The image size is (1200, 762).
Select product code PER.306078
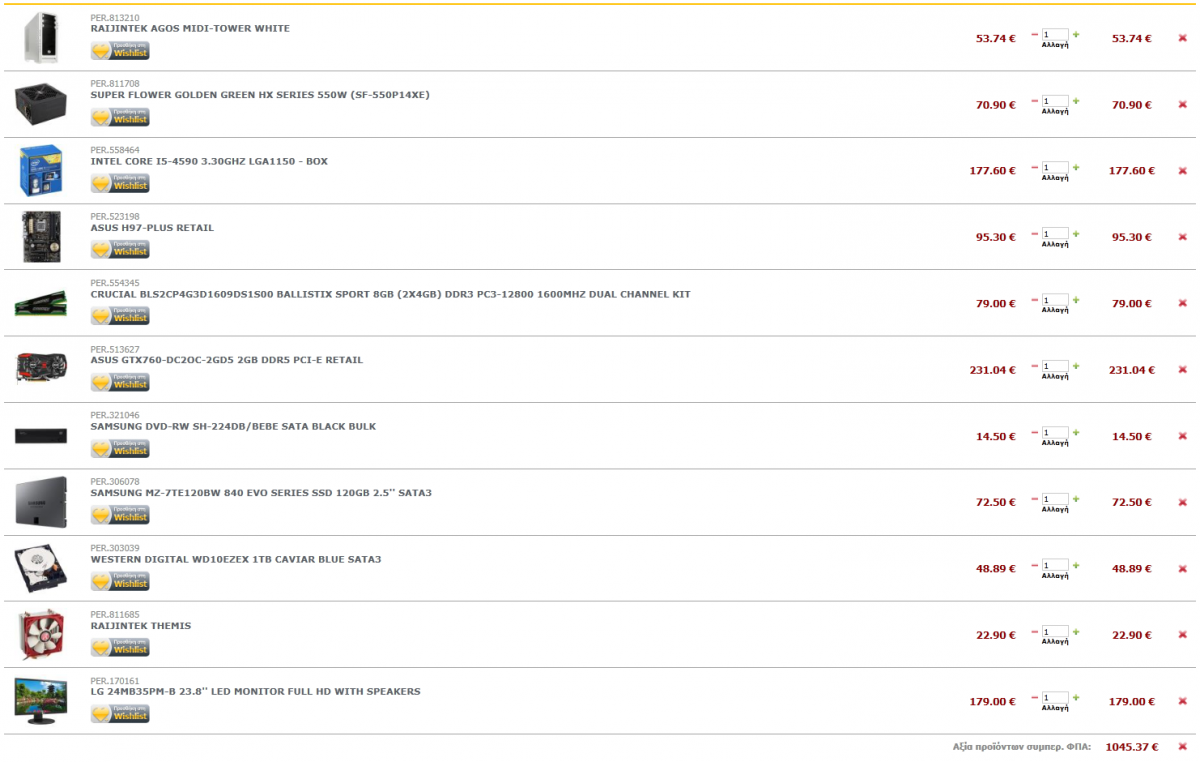[x=115, y=482]
